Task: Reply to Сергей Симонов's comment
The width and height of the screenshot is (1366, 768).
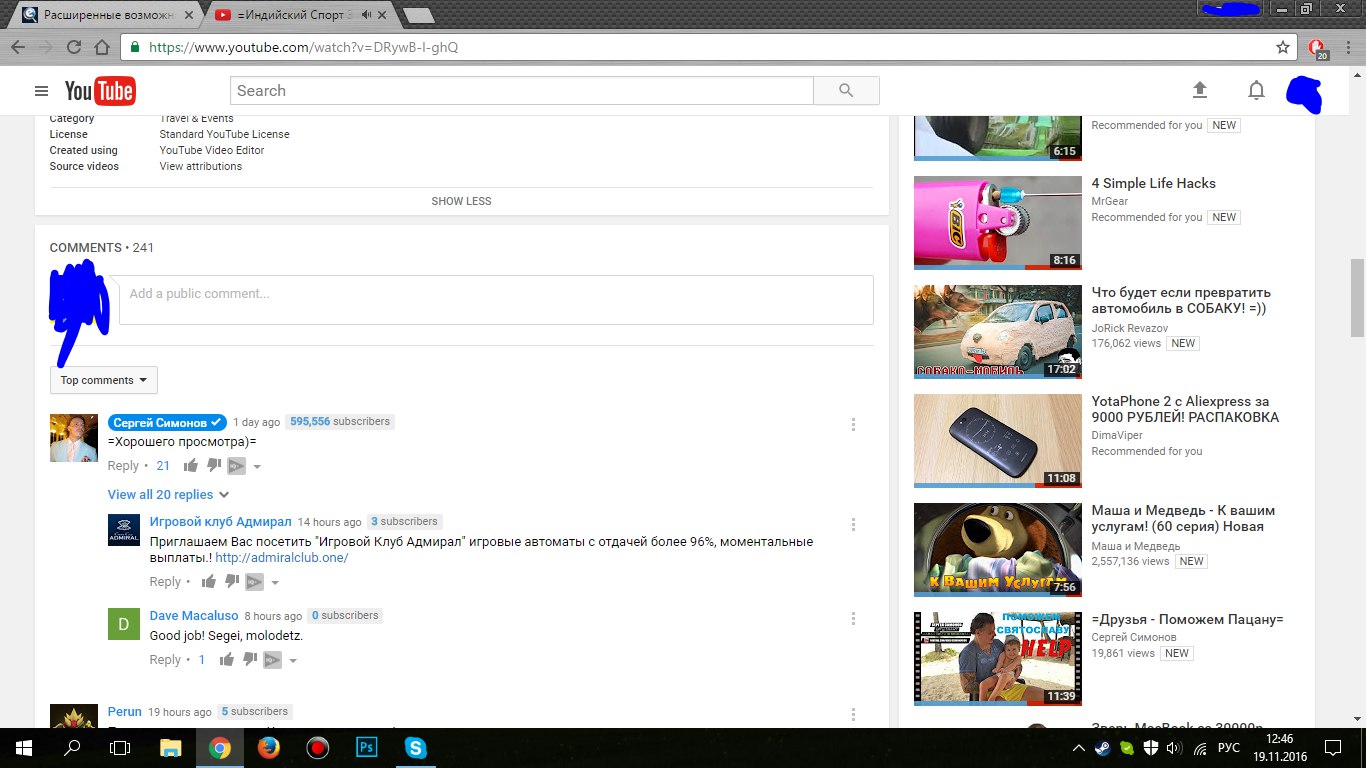Action: [123, 465]
